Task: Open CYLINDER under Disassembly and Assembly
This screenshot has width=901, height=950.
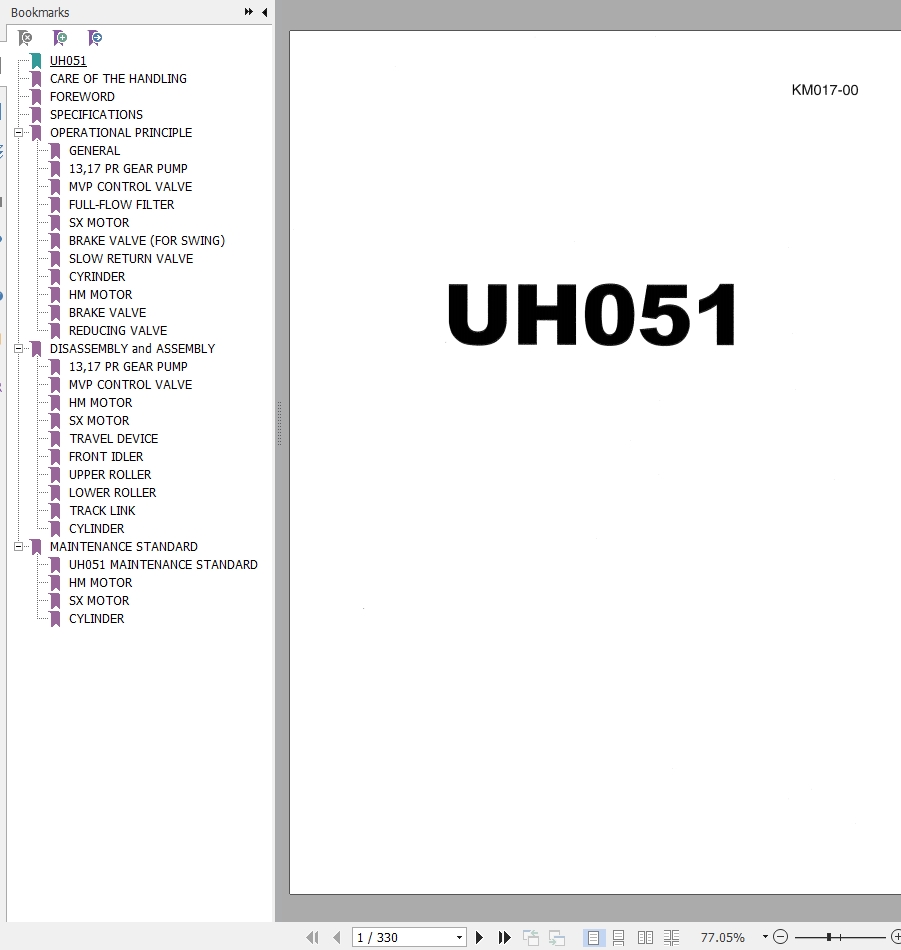Action: [96, 529]
